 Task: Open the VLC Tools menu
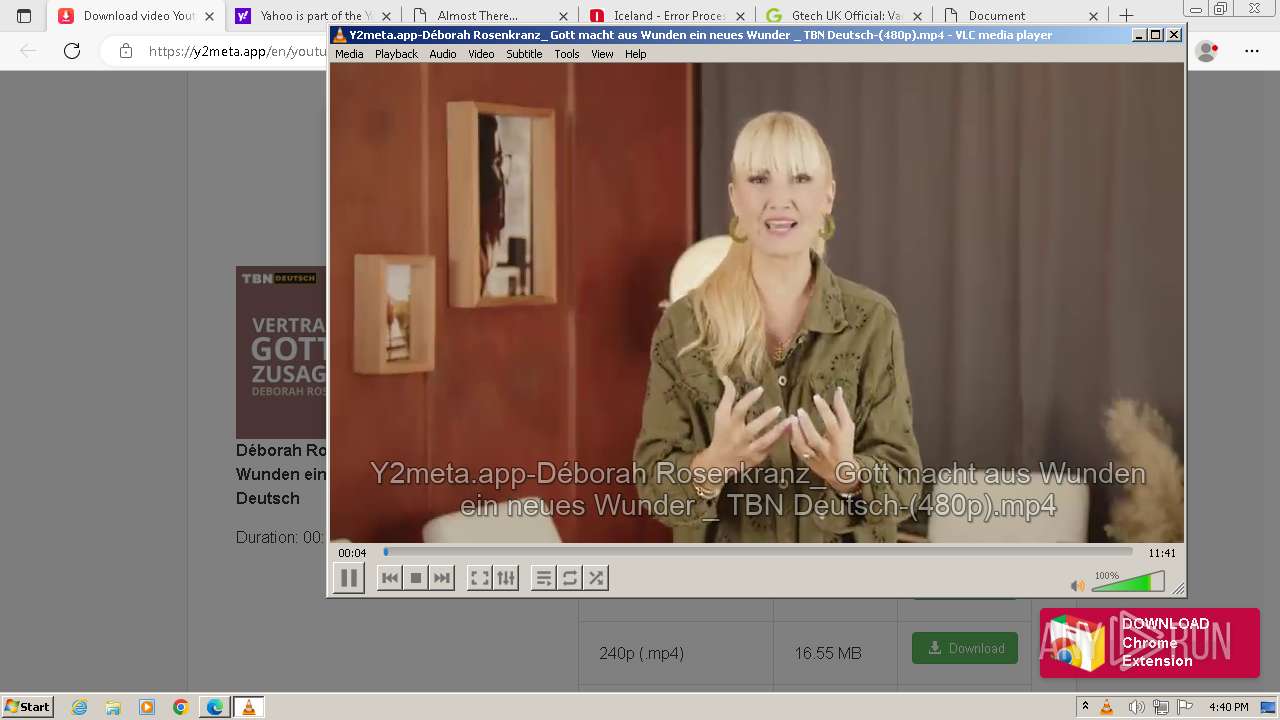click(567, 54)
